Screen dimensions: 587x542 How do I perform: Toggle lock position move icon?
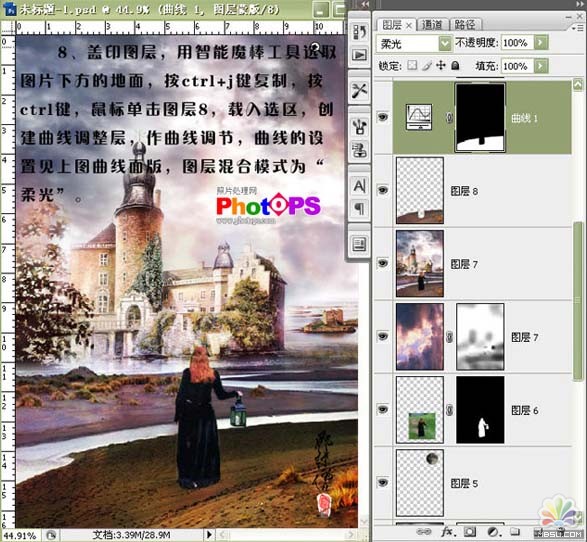(x=441, y=66)
